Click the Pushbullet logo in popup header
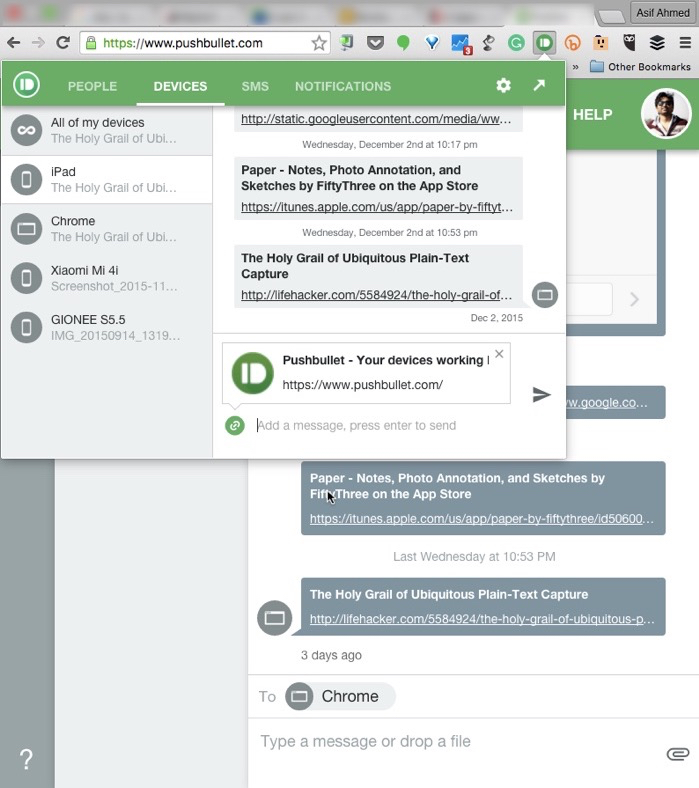 26,84
